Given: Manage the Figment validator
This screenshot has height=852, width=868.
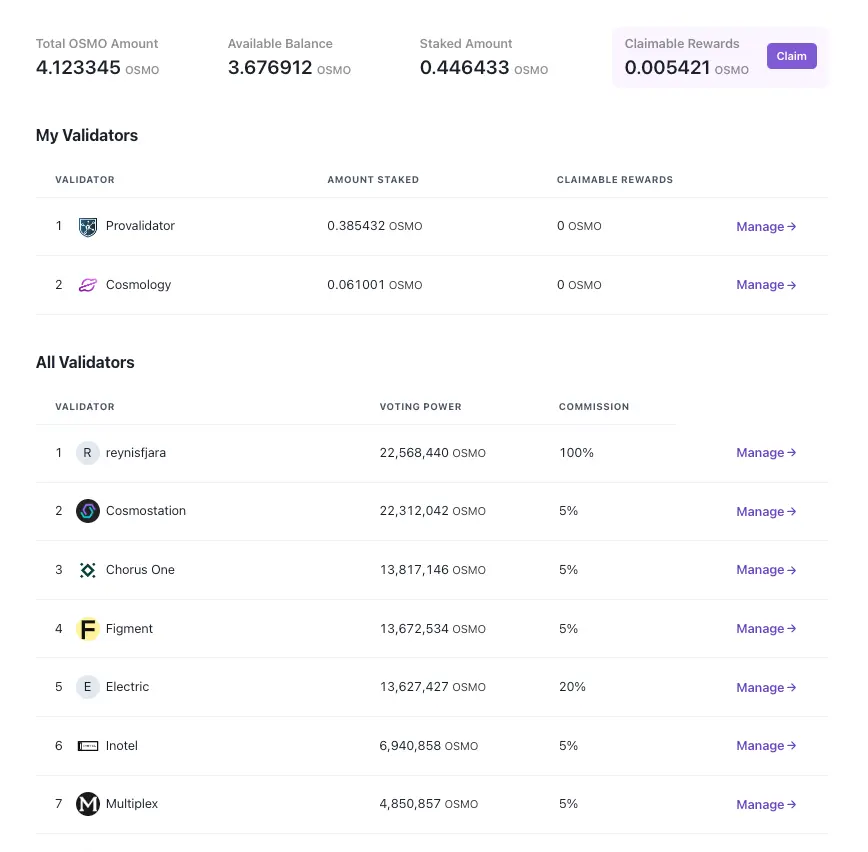Looking at the screenshot, I should tap(766, 629).
